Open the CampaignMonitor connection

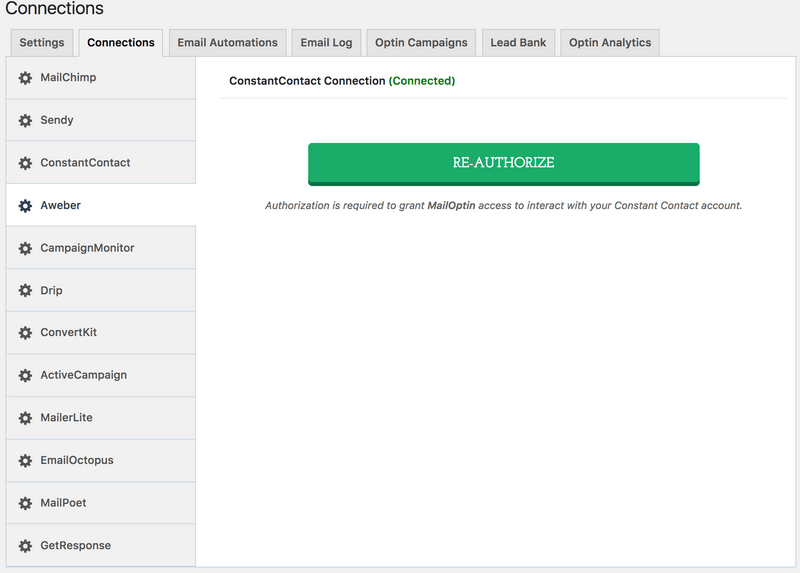tap(101, 248)
